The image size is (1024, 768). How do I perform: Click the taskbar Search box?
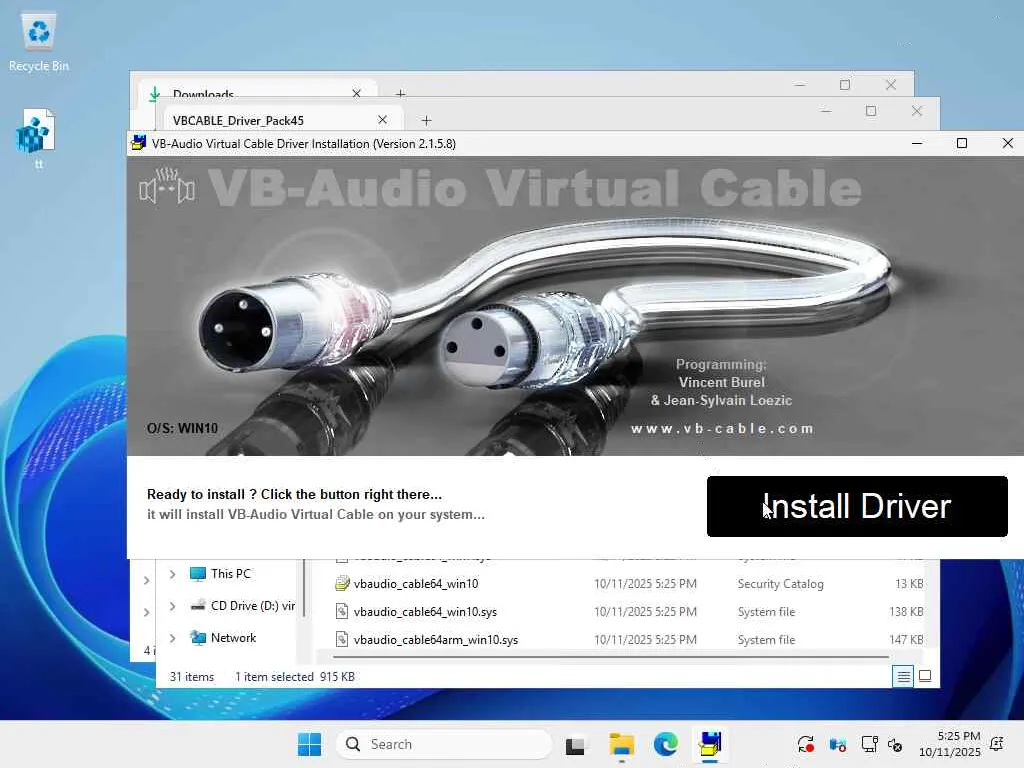[x=444, y=744]
